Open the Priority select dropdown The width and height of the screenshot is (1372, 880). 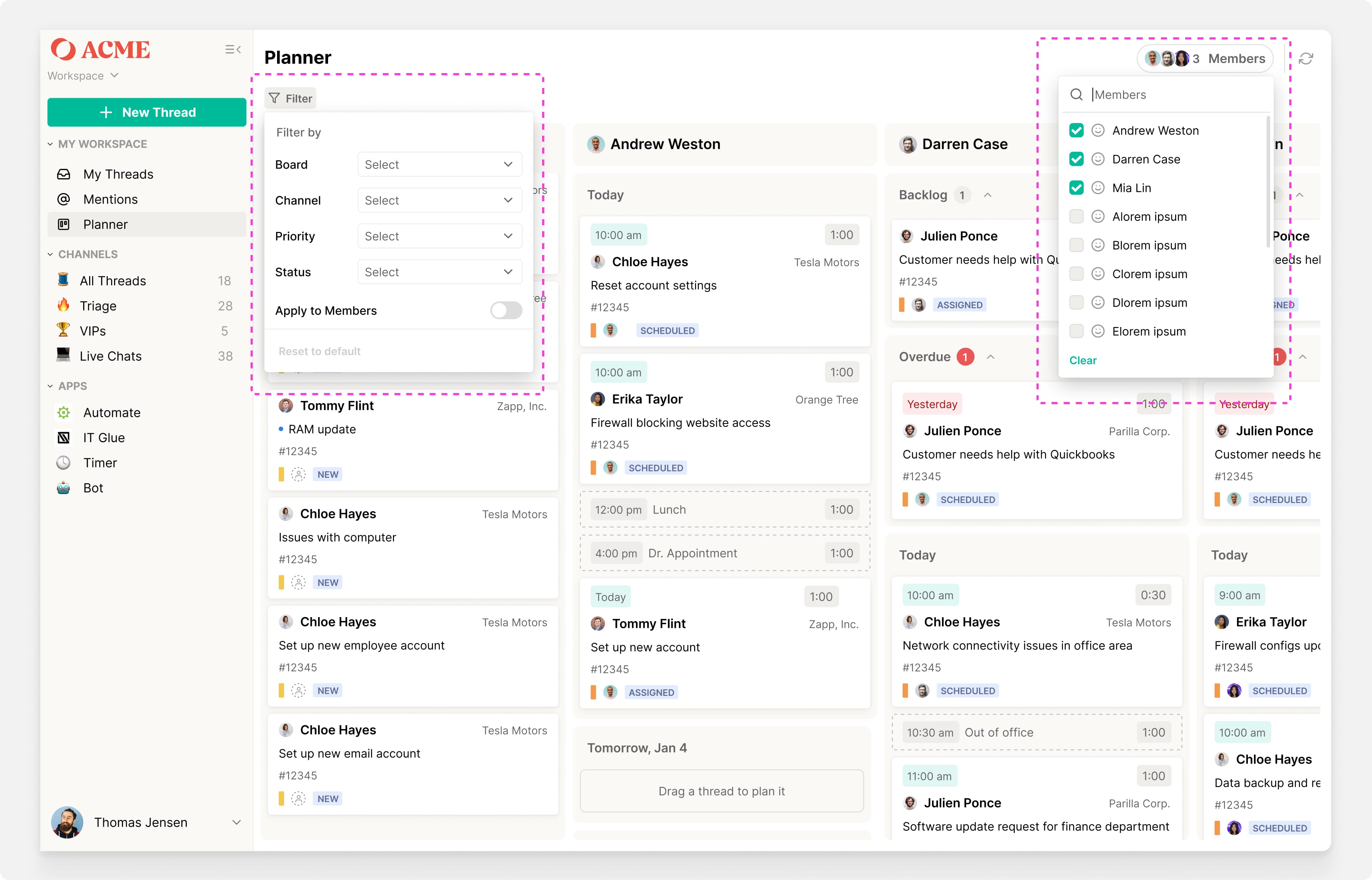(x=439, y=236)
